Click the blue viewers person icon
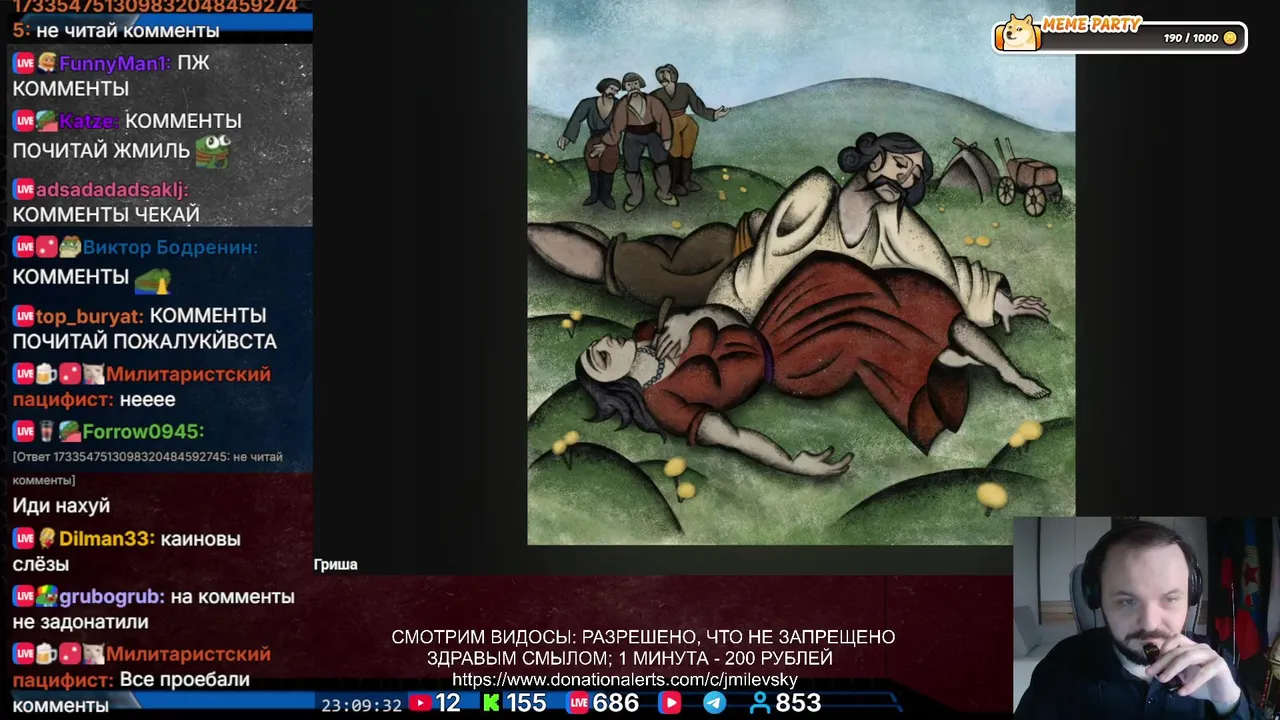The width and height of the screenshot is (1280, 720). pyautogui.click(x=761, y=704)
